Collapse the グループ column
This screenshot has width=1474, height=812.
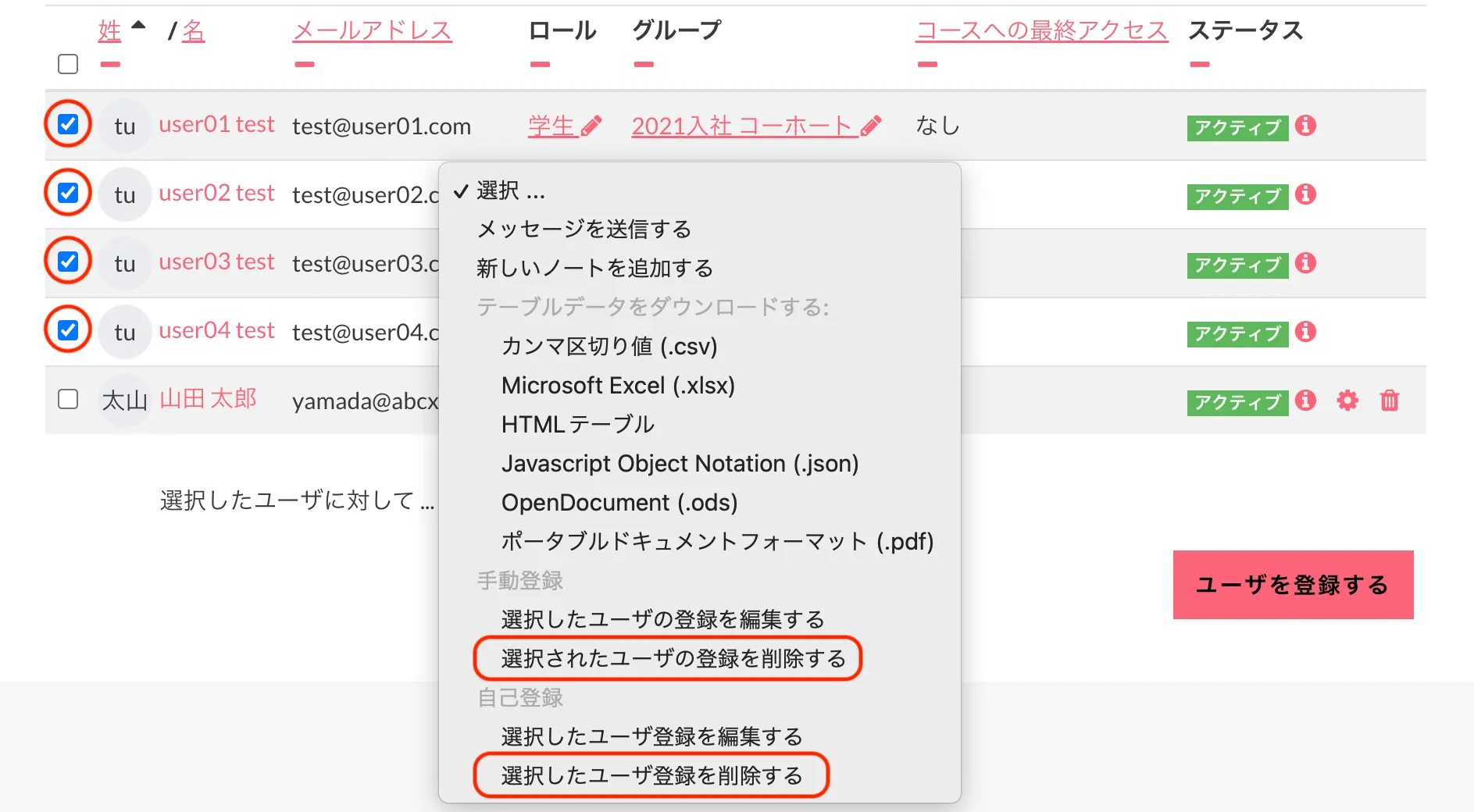click(x=643, y=65)
